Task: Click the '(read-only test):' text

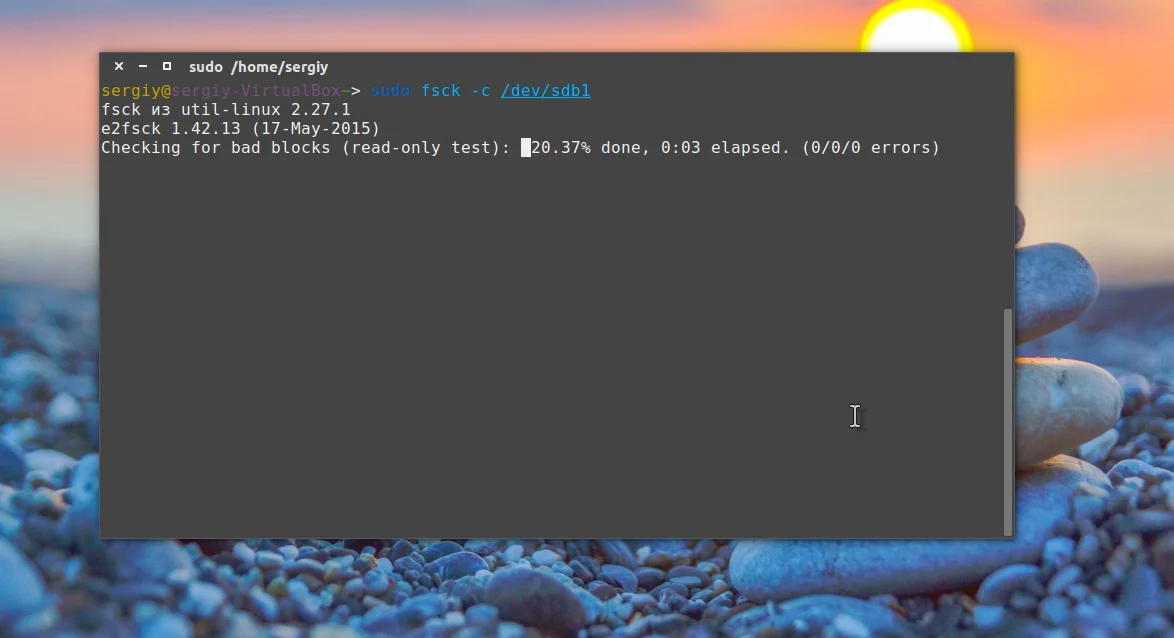Action: (426, 148)
